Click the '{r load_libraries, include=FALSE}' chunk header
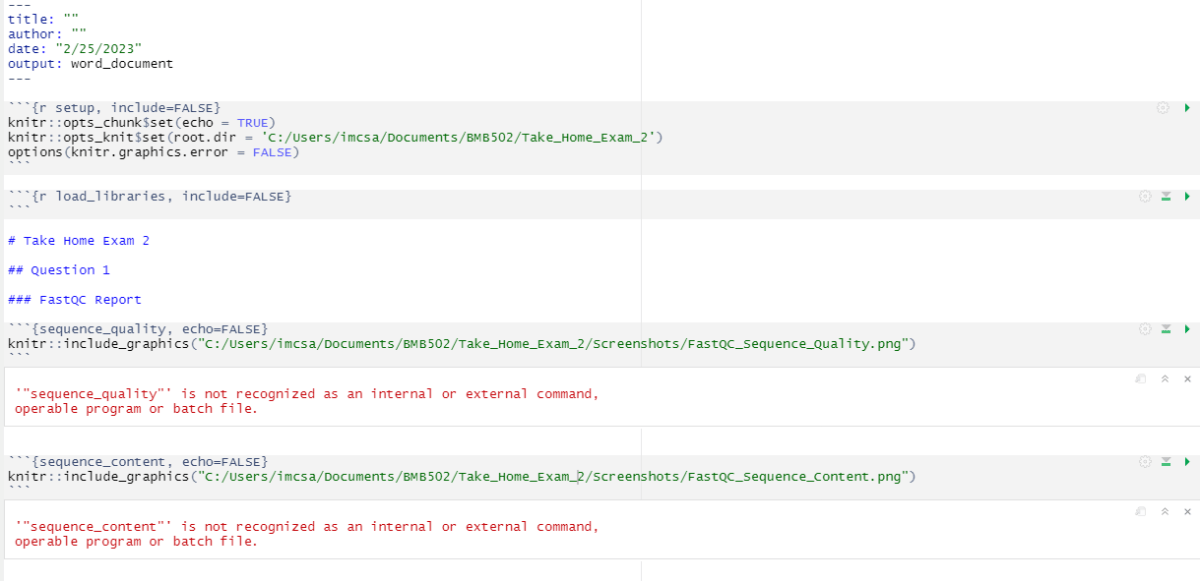 click(150, 197)
